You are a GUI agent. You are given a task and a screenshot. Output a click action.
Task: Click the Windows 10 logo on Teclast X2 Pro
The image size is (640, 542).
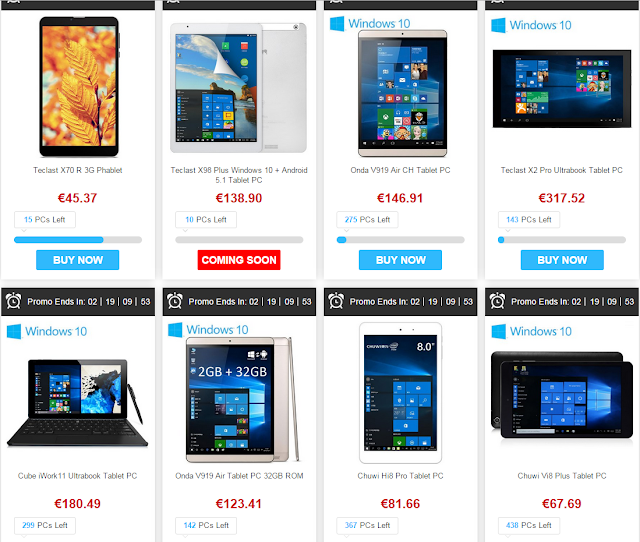(531, 25)
